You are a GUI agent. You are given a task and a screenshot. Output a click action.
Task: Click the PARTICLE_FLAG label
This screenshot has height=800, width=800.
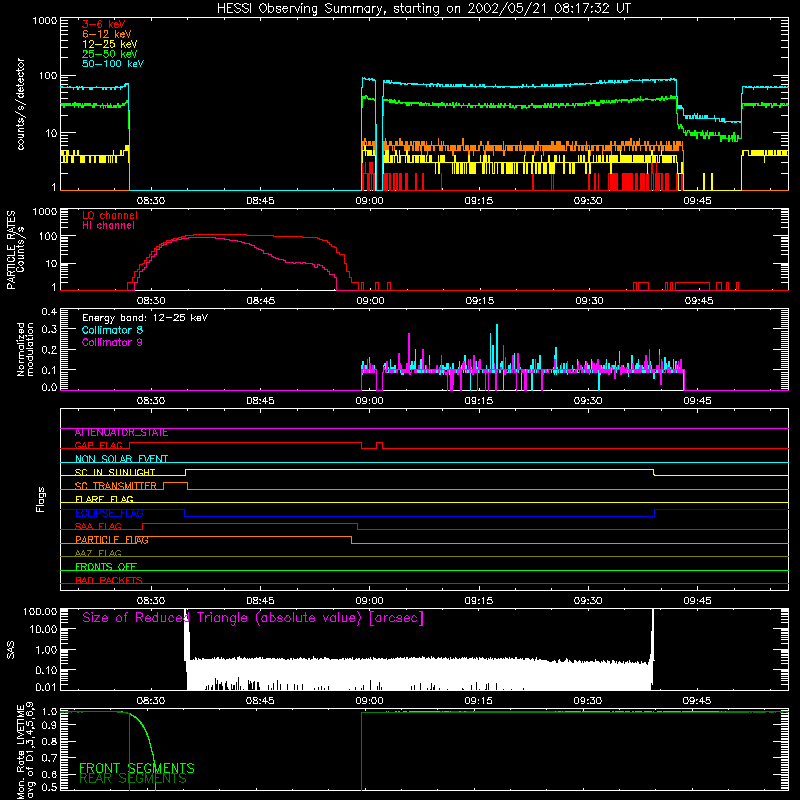[x=112, y=540]
